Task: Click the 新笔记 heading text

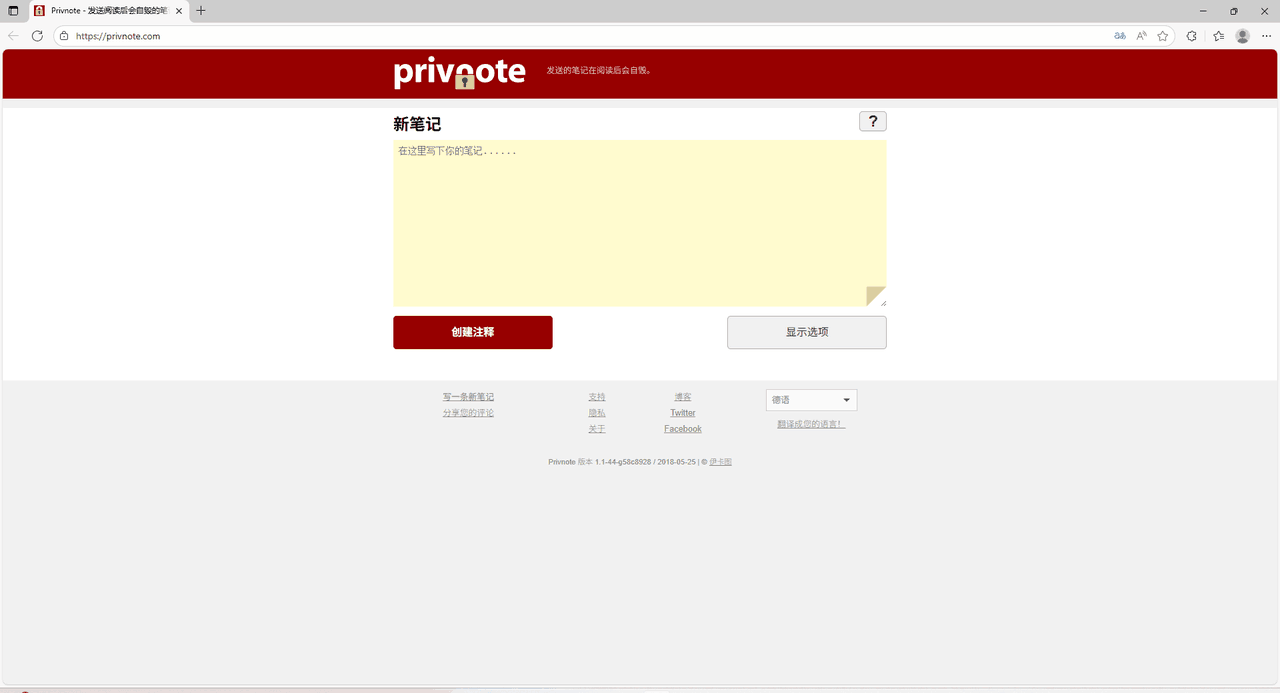Action: (417, 124)
